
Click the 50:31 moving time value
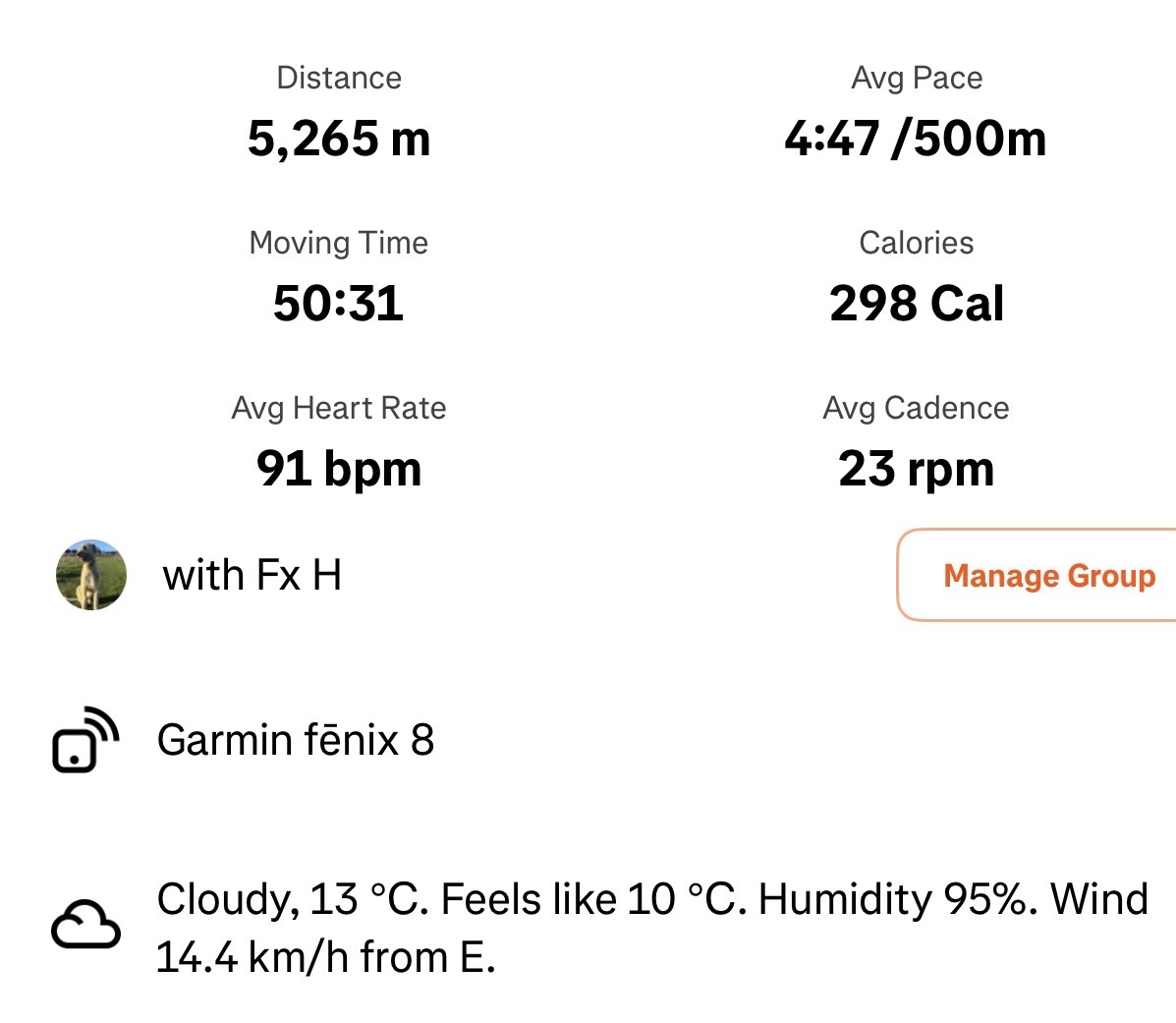pos(339,304)
